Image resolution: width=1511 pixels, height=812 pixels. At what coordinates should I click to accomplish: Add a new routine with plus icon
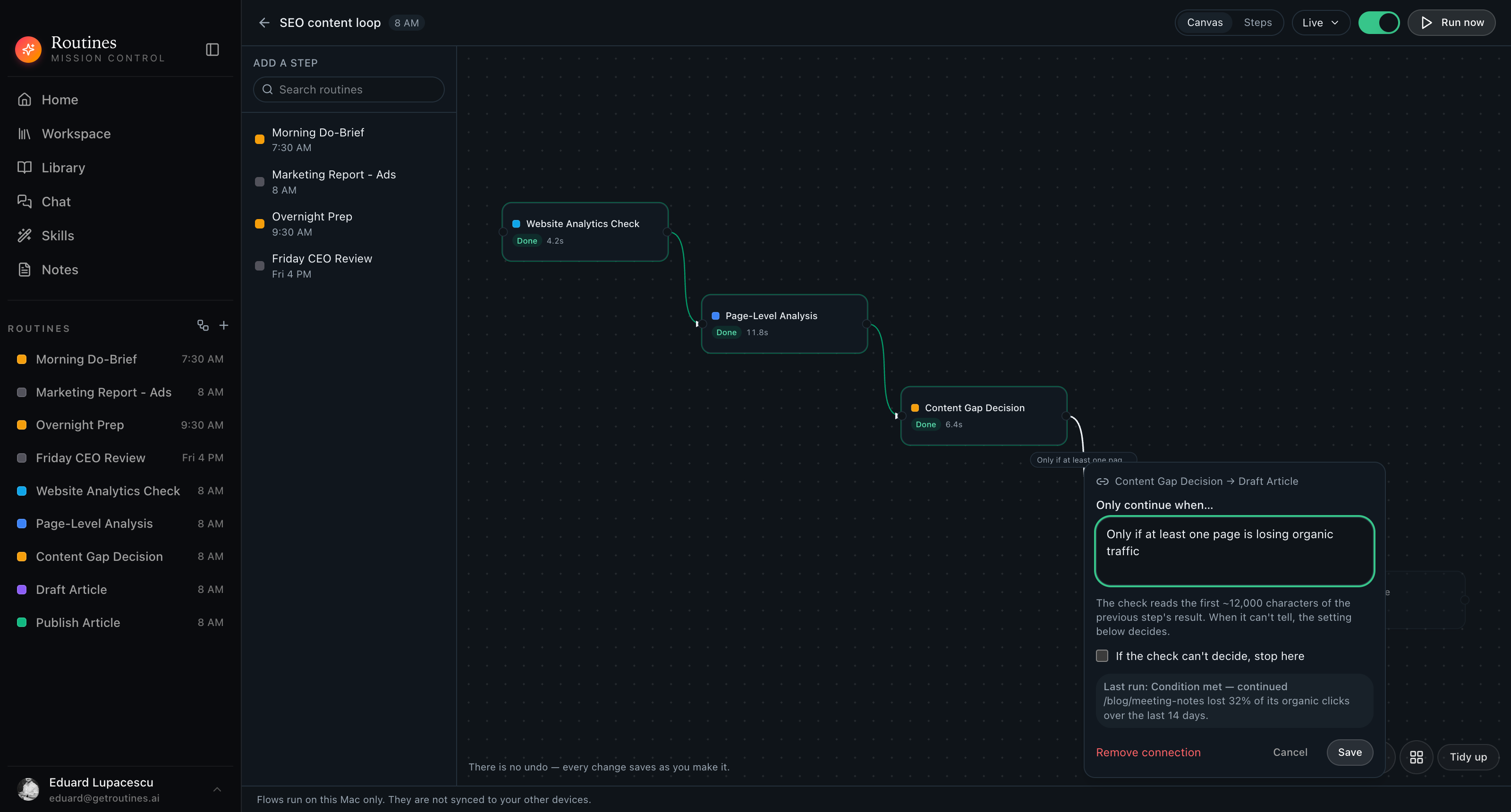coord(223,325)
